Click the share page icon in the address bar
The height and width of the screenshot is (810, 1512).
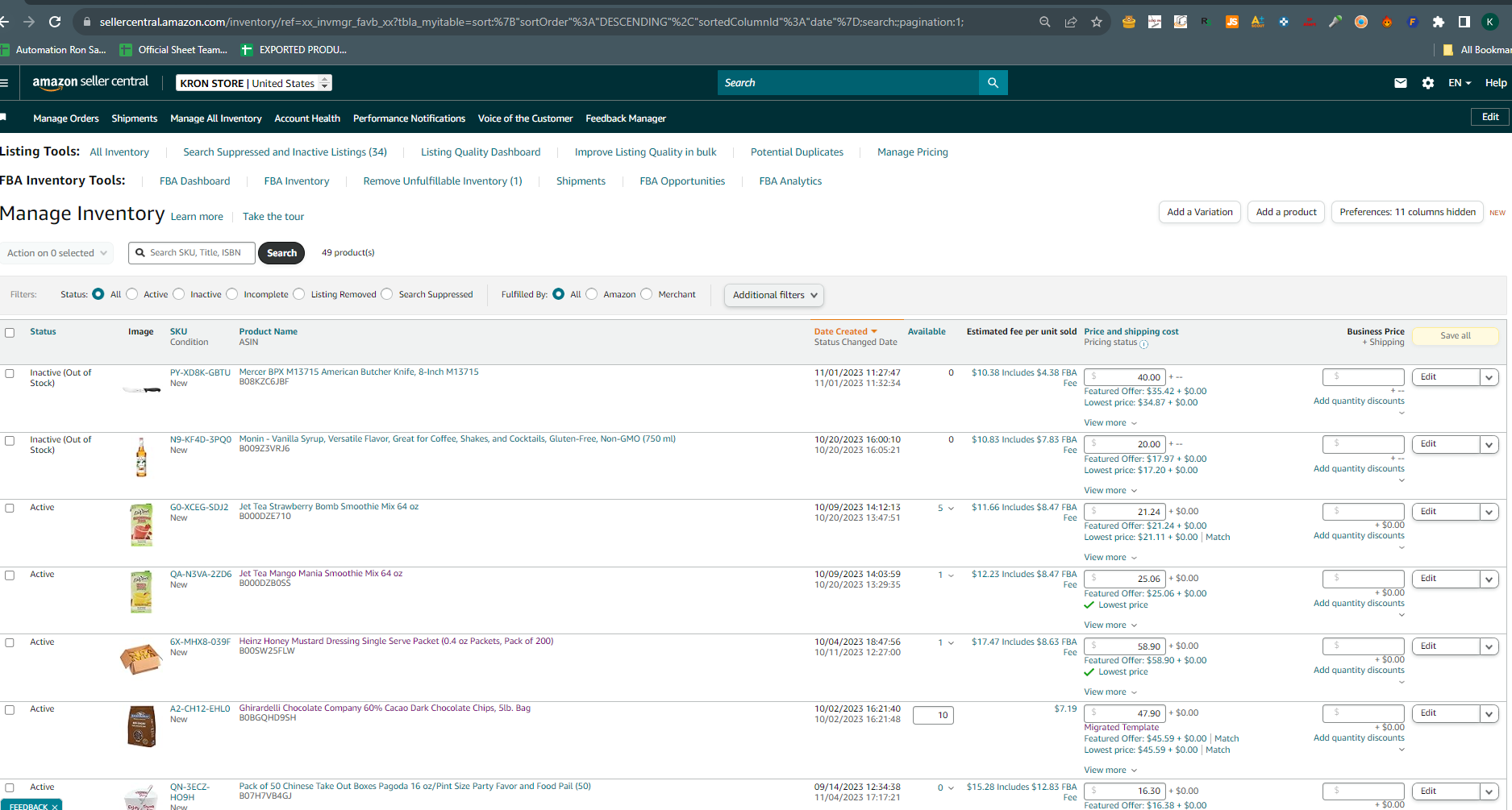pyautogui.click(x=1071, y=22)
